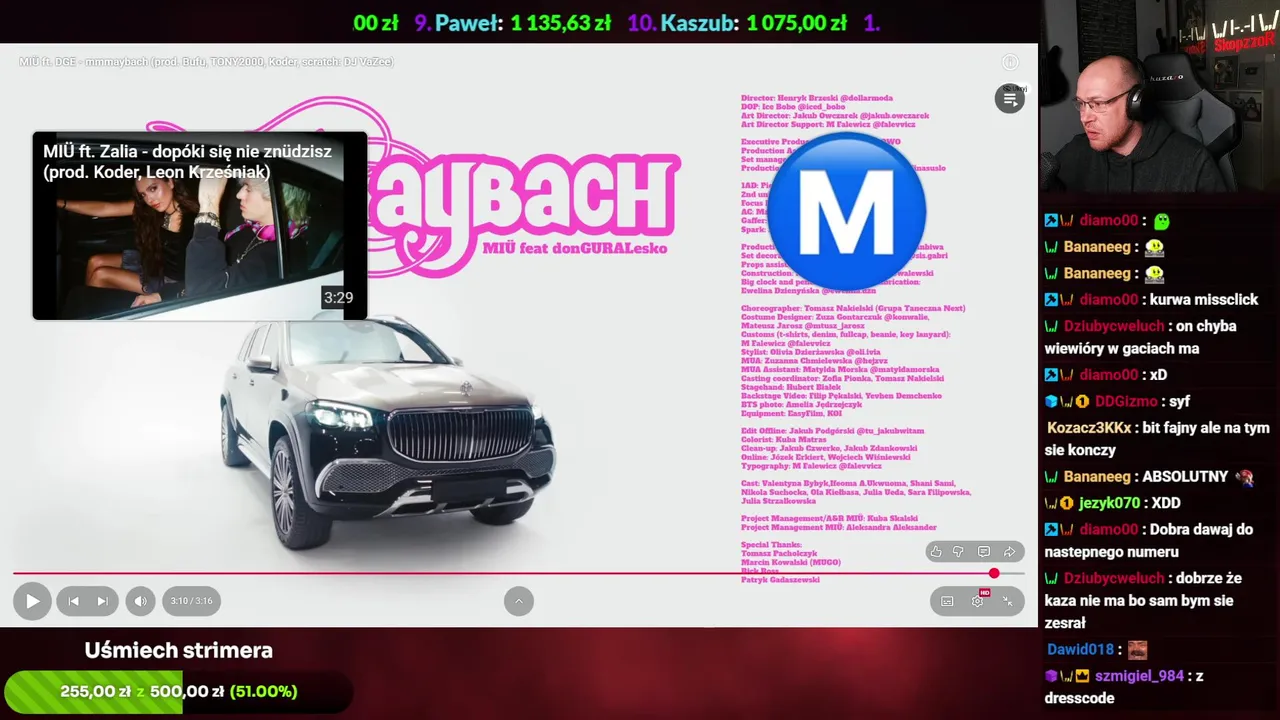Dislike the video with thumbs down
Image resolution: width=1280 pixels, height=720 pixels.
tap(958, 552)
